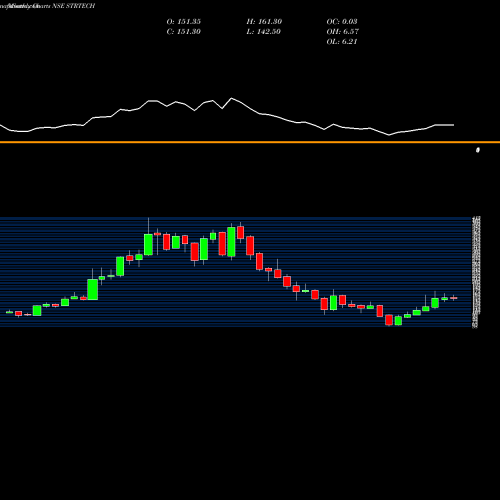Click the OL: 6.21 value
Viewport: 500px width, 500px height.
click(342, 42)
